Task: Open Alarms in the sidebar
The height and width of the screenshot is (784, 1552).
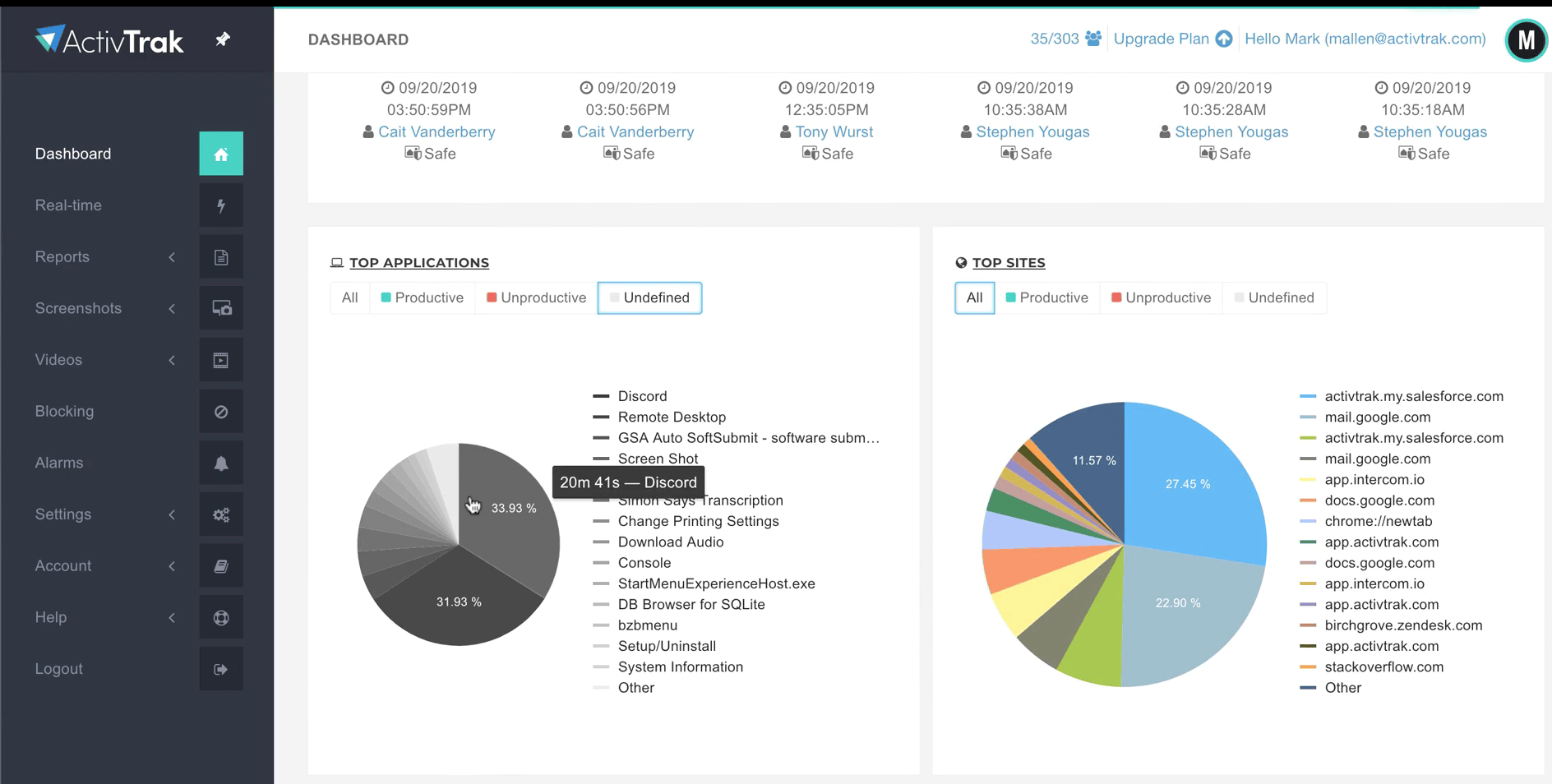Action: (59, 463)
